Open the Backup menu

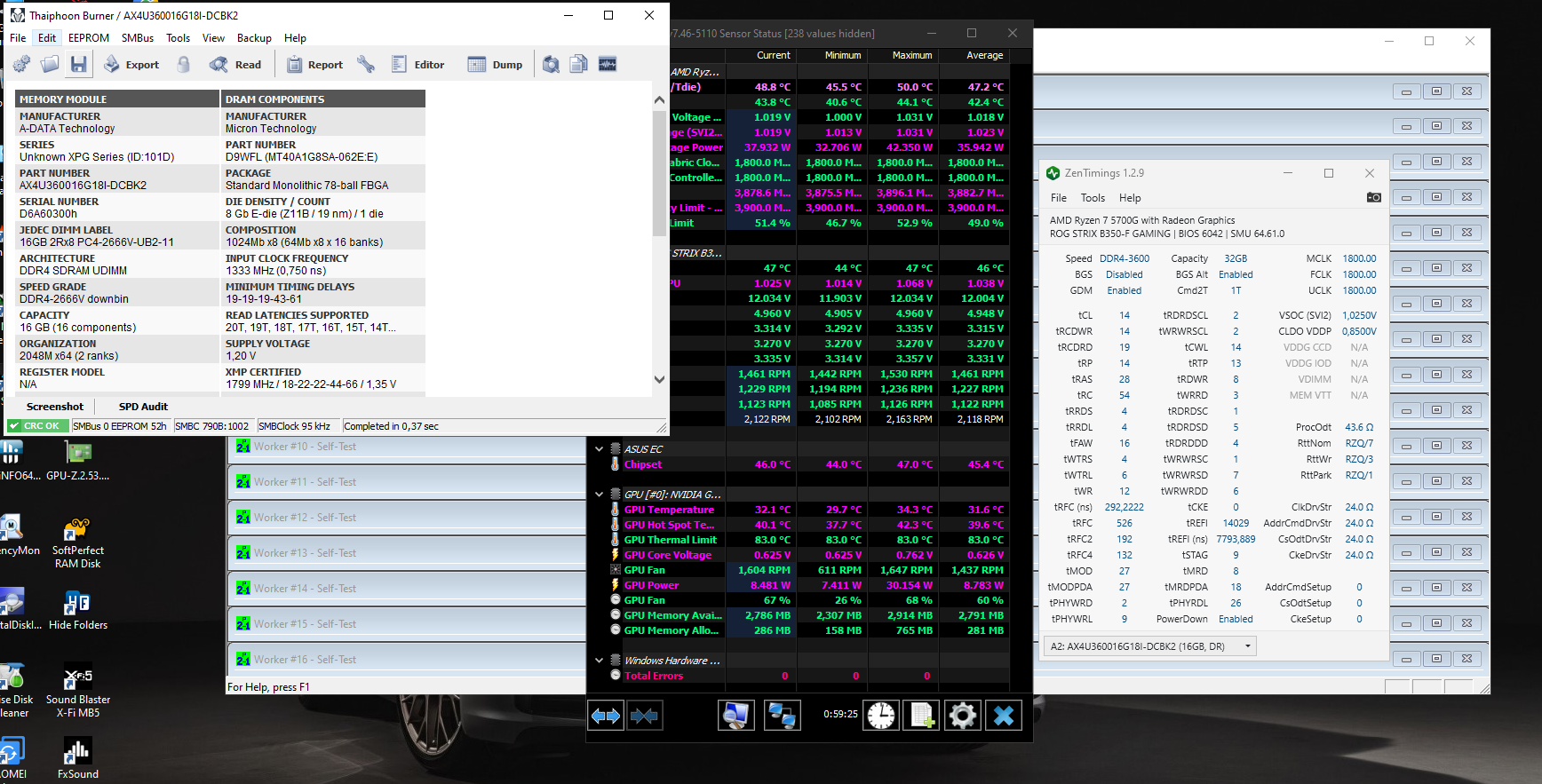point(254,38)
